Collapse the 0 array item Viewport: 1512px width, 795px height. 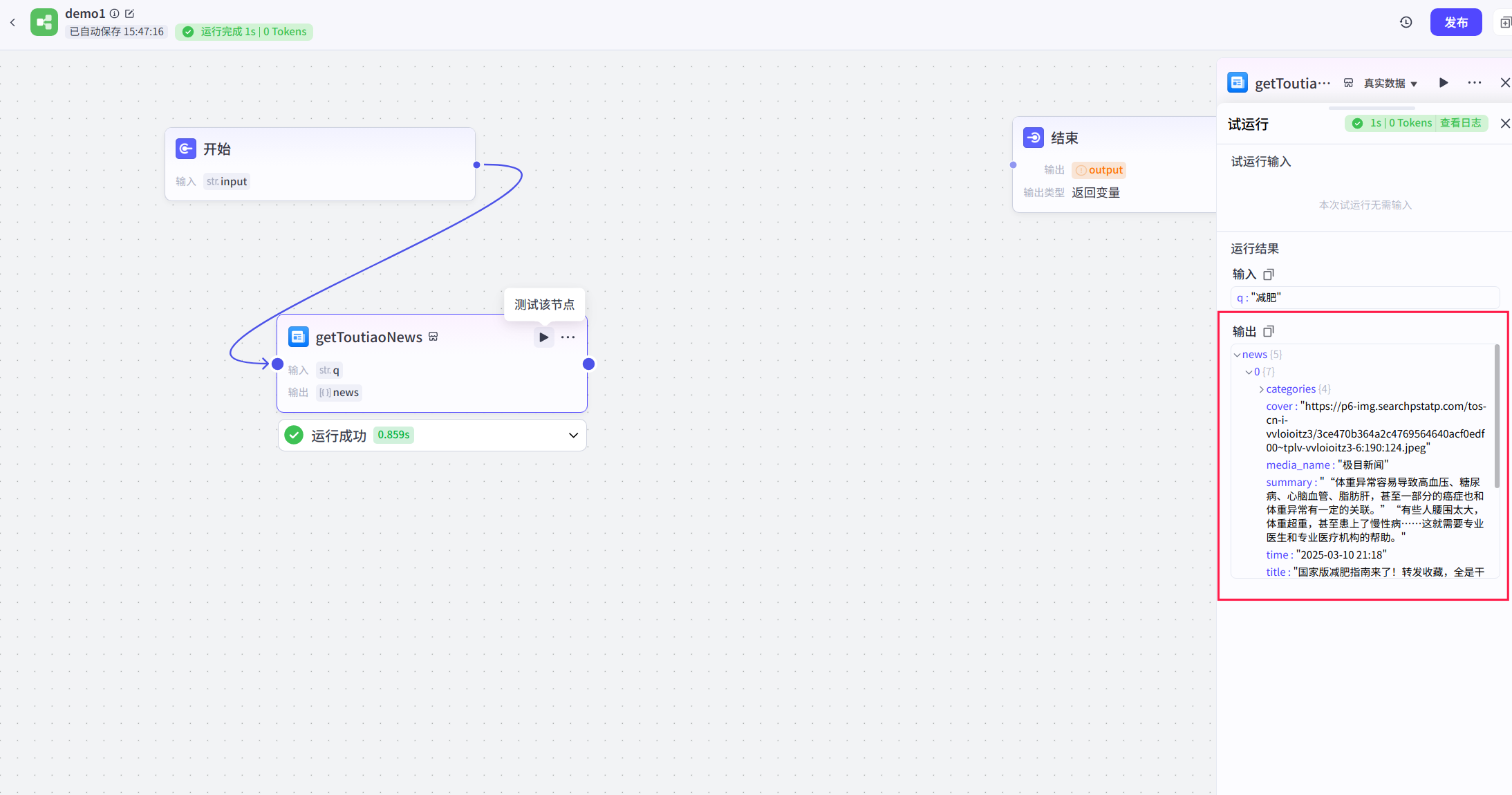(1249, 372)
